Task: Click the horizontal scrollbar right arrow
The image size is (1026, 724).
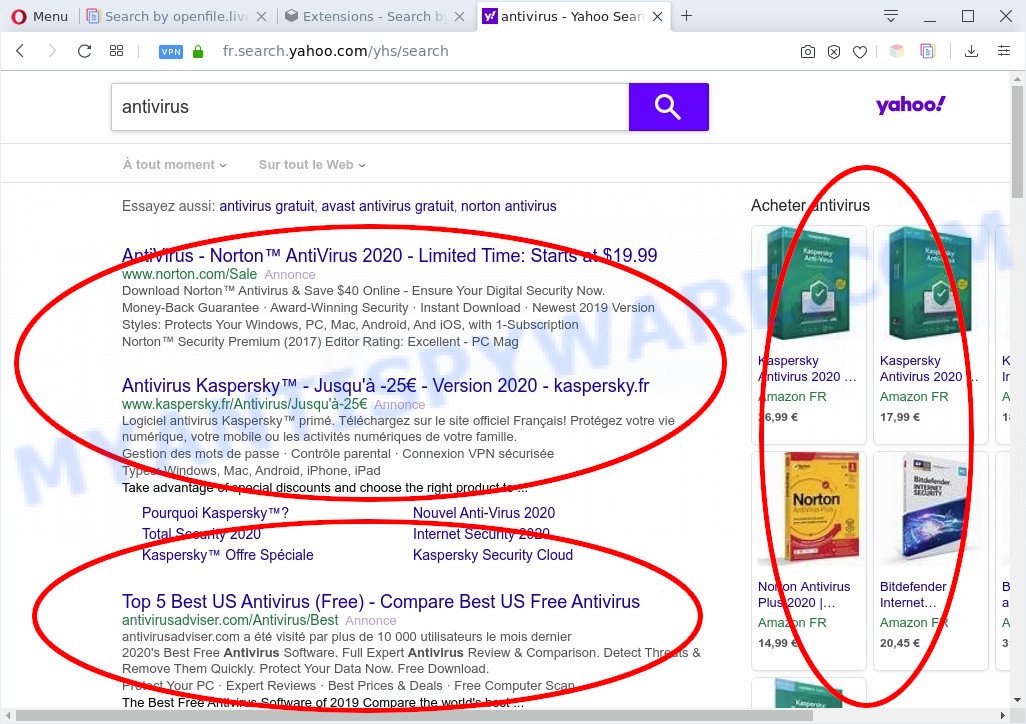Action: point(1002,715)
